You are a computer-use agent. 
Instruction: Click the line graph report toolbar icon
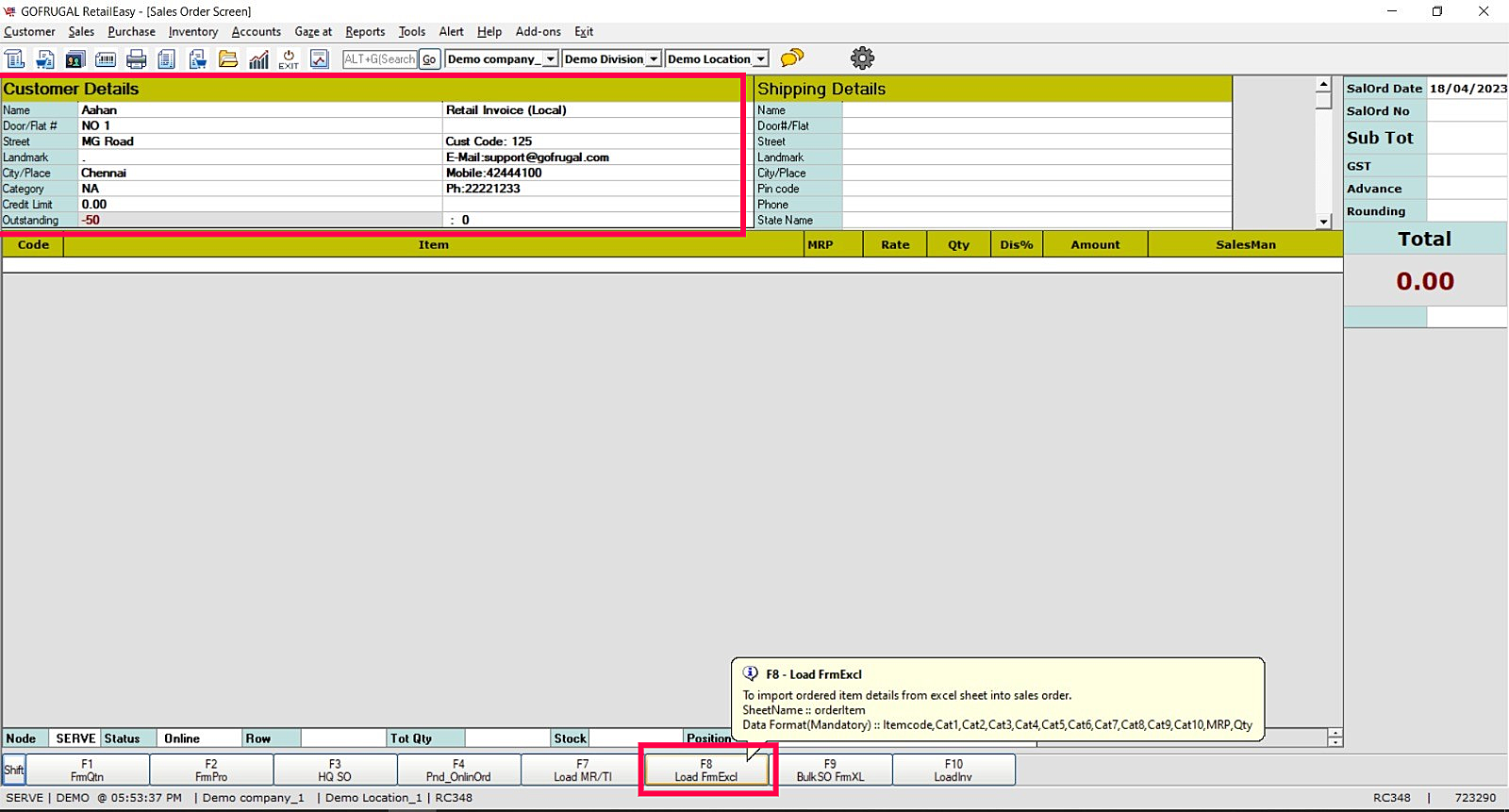pyautogui.click(x=320, y=58)
